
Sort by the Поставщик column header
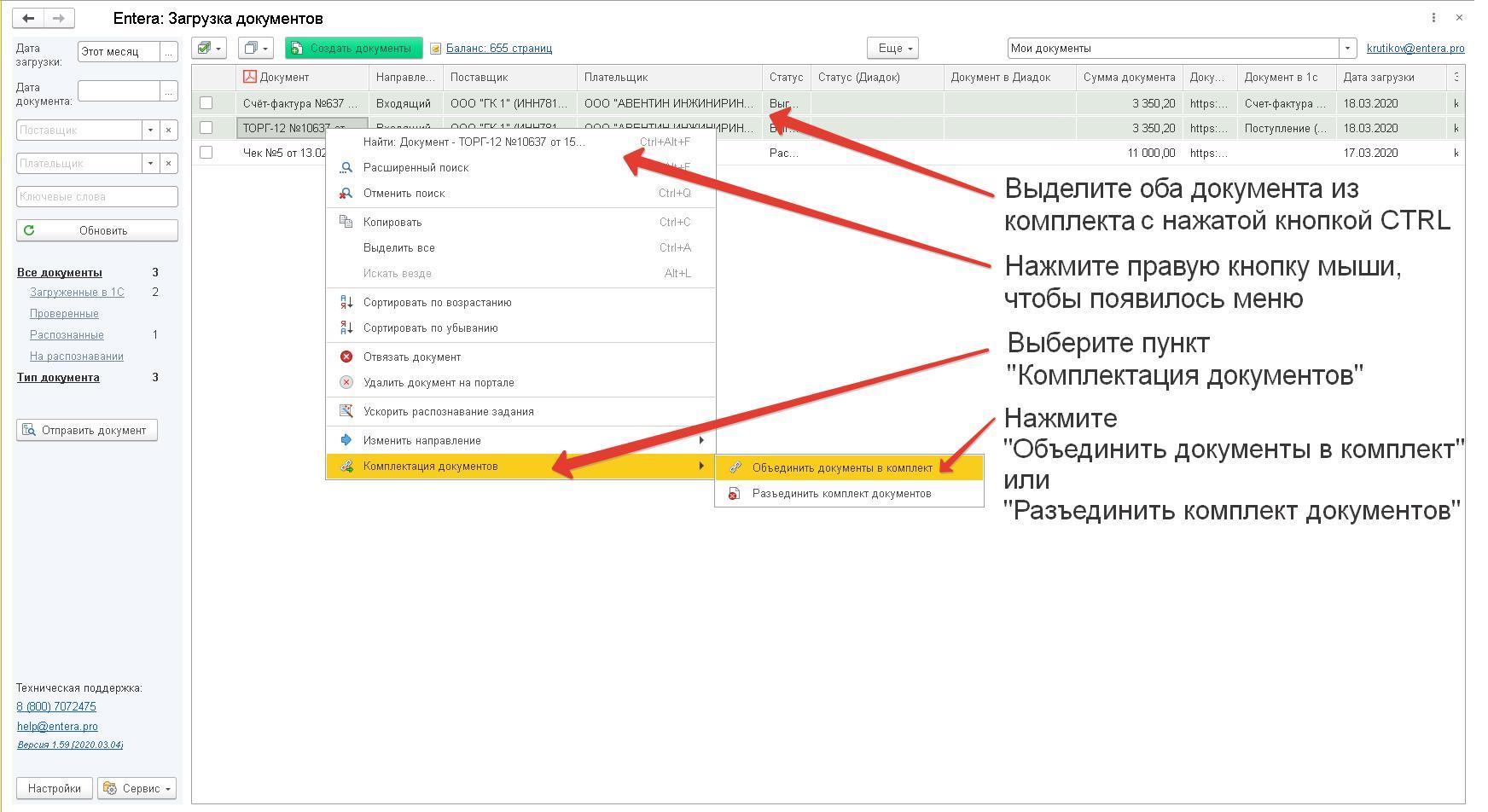(510, 77)
